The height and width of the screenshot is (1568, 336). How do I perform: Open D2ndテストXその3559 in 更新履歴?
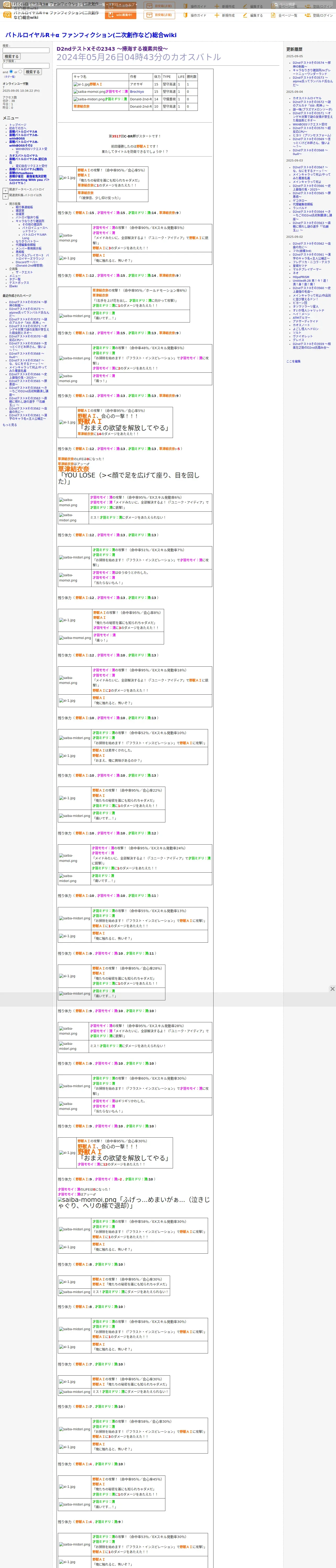(x=312, y=346)
